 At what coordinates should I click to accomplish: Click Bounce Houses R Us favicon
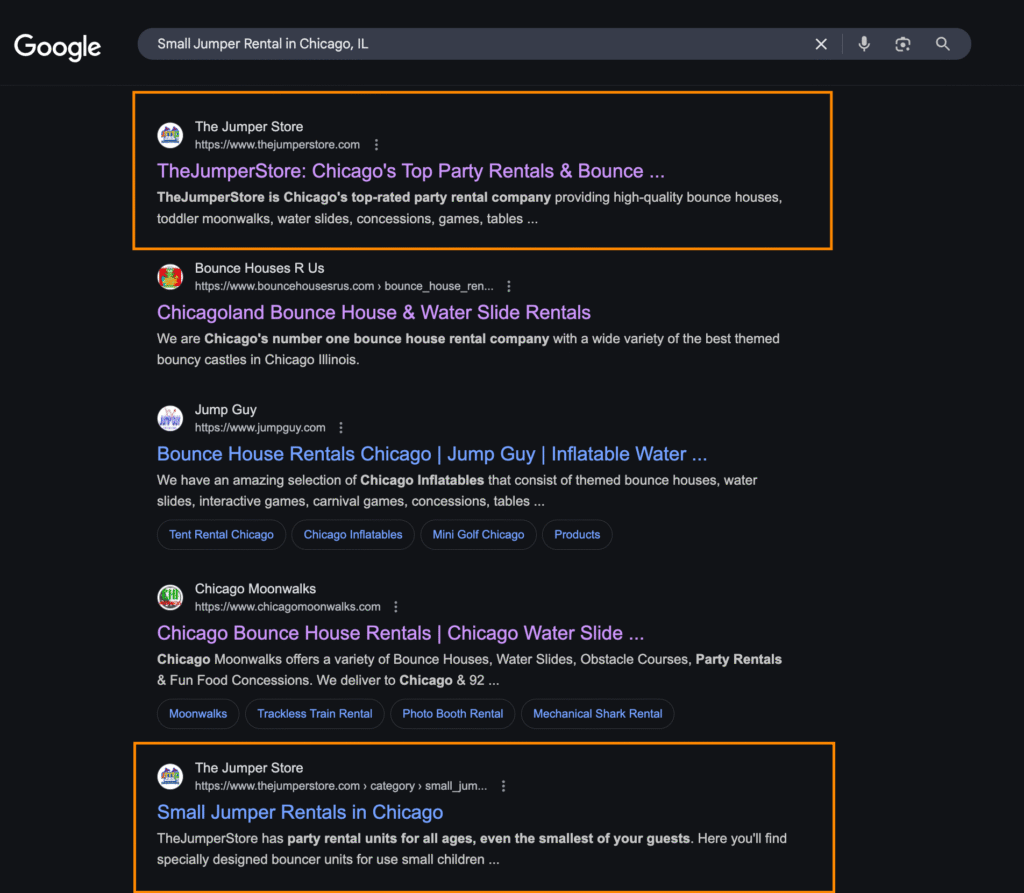170,277
